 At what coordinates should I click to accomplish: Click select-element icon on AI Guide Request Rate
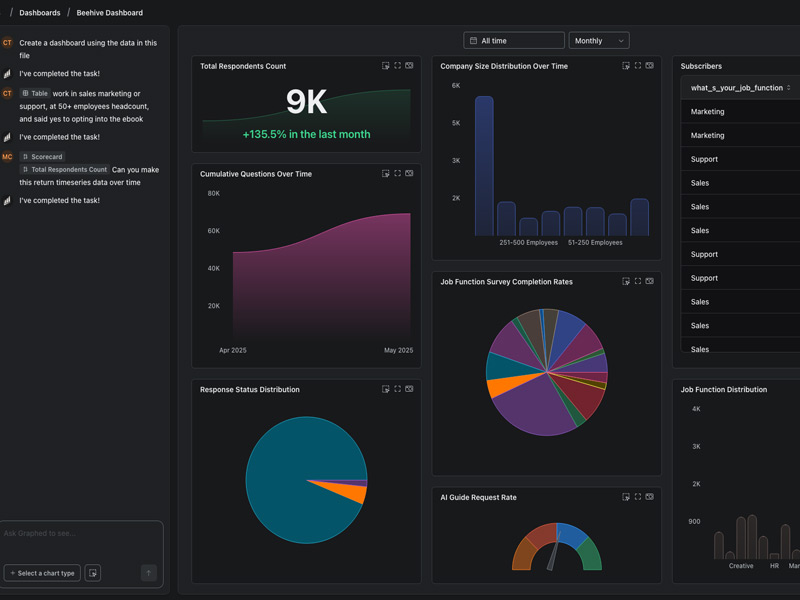626,497
